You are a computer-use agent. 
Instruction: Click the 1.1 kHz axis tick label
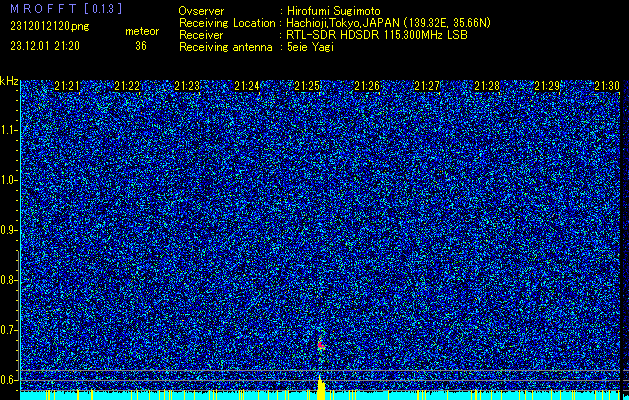(x=8, y=130)
